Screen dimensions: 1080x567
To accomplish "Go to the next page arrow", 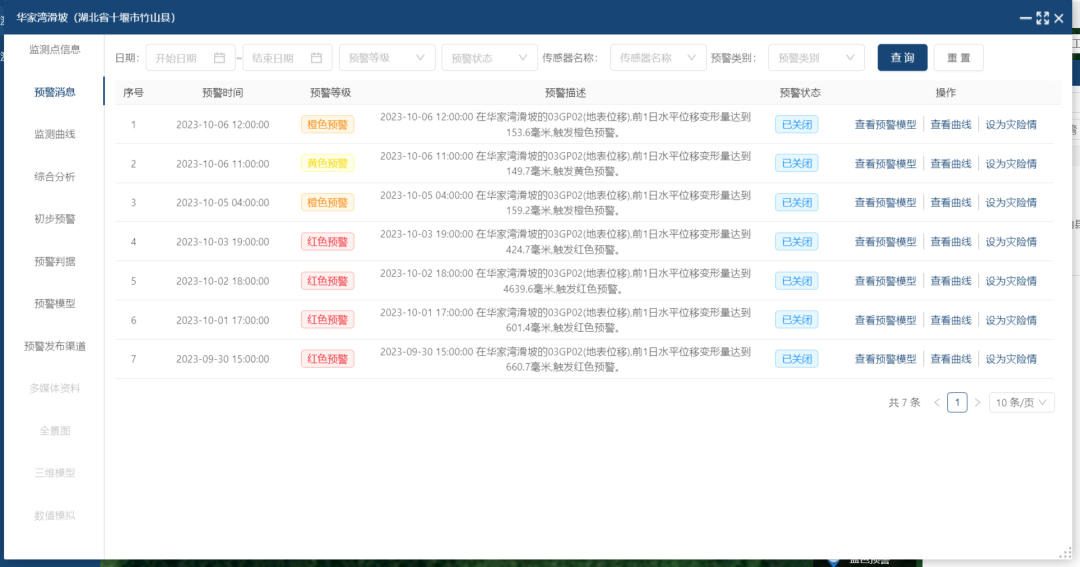I will click(x=977, y=402).
